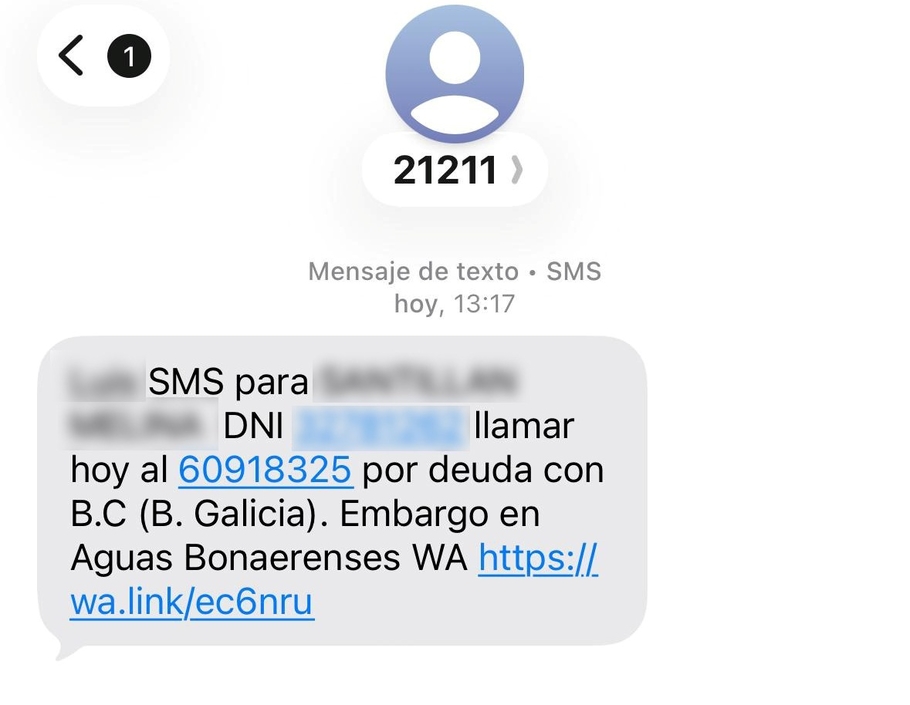Tap the 'Mensaje de texto • SMS' label
The height and width of the screenshot is (705, 910).
tap(454, 272)
